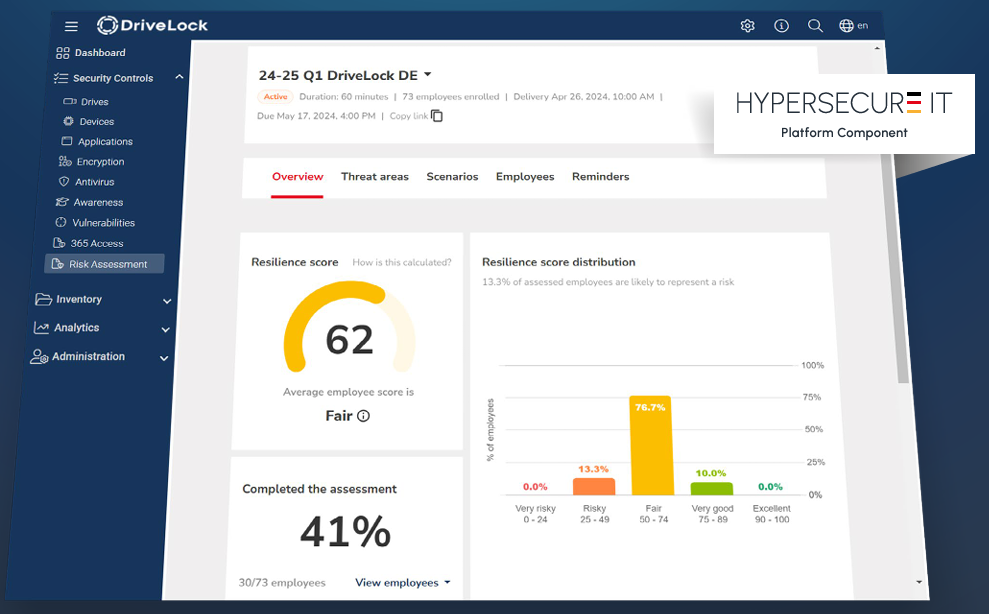Click 'Resilience score distribution' heading
The width and height of the screenshot is (989, 614).
coord(559,262)
